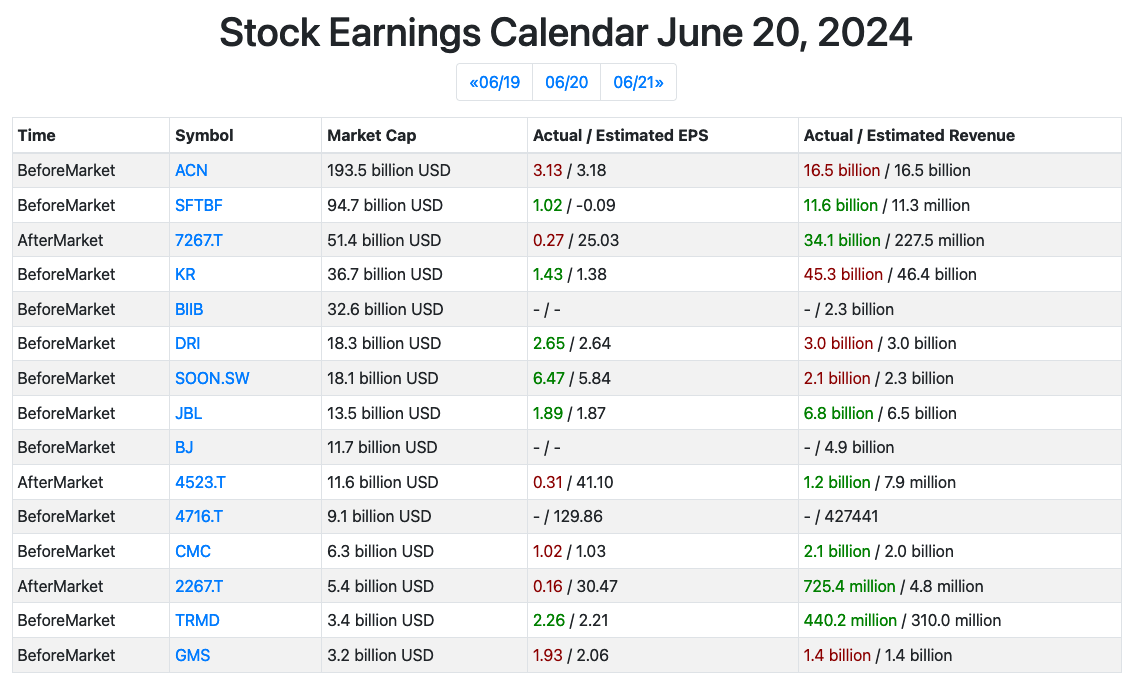Click the page title Stock Earnings Calendar

pos(566,33)
